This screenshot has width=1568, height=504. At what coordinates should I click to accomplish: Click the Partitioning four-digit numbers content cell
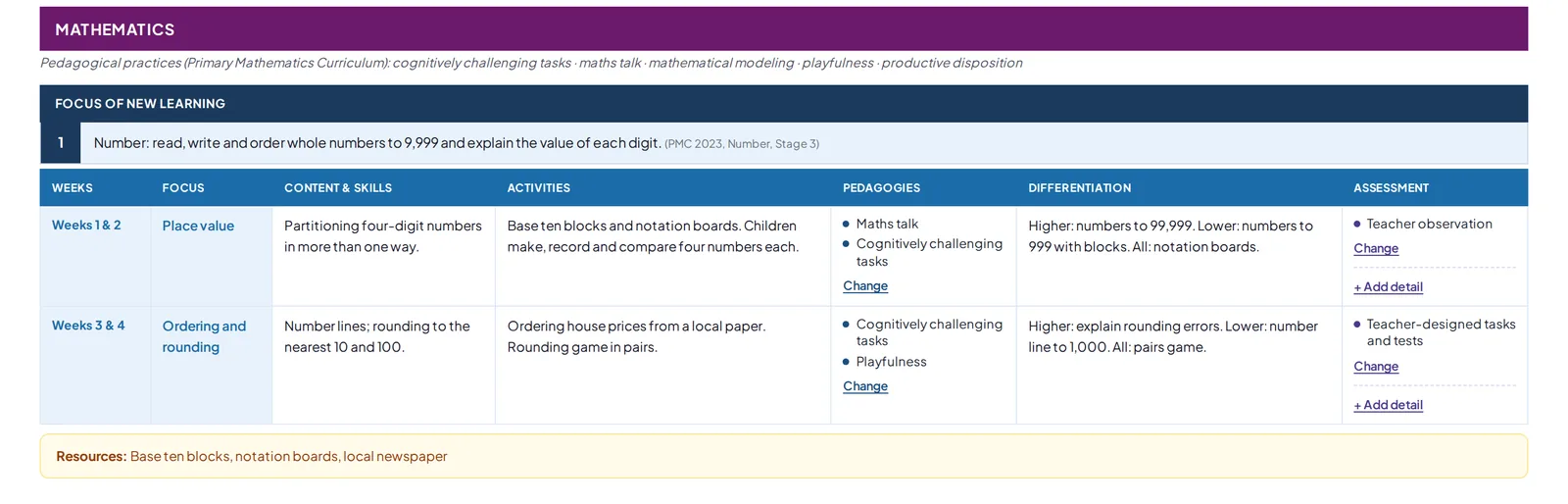point(383,256)
